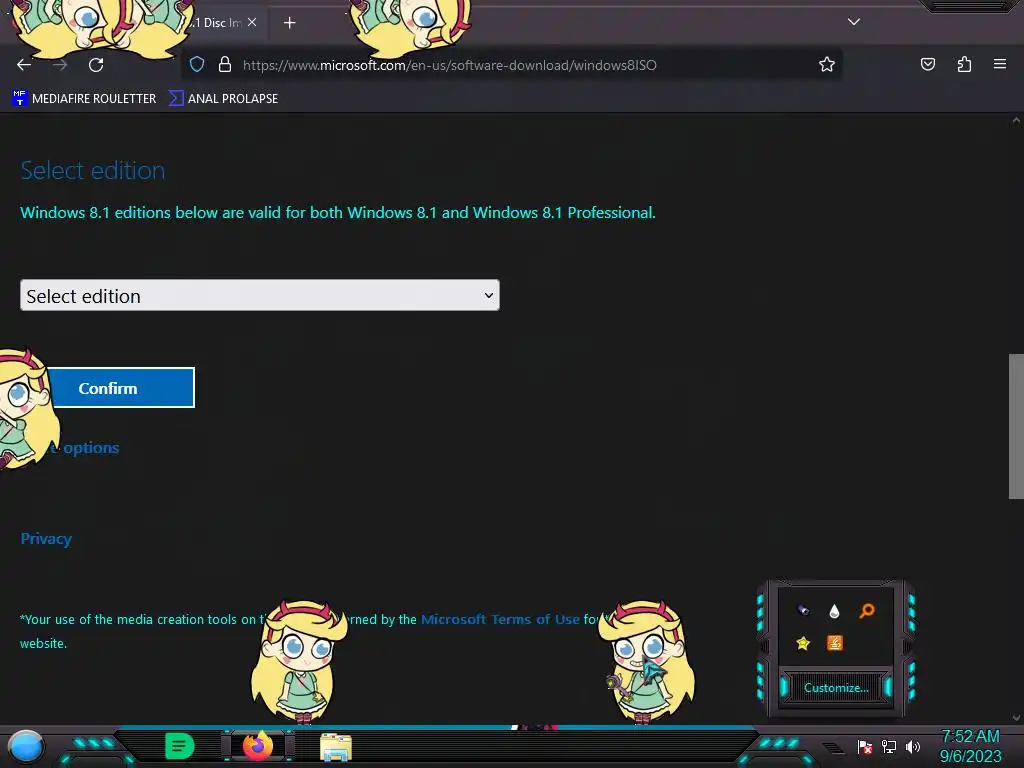Open the Microsoft Terms of Use link

[x=500, y=619]
